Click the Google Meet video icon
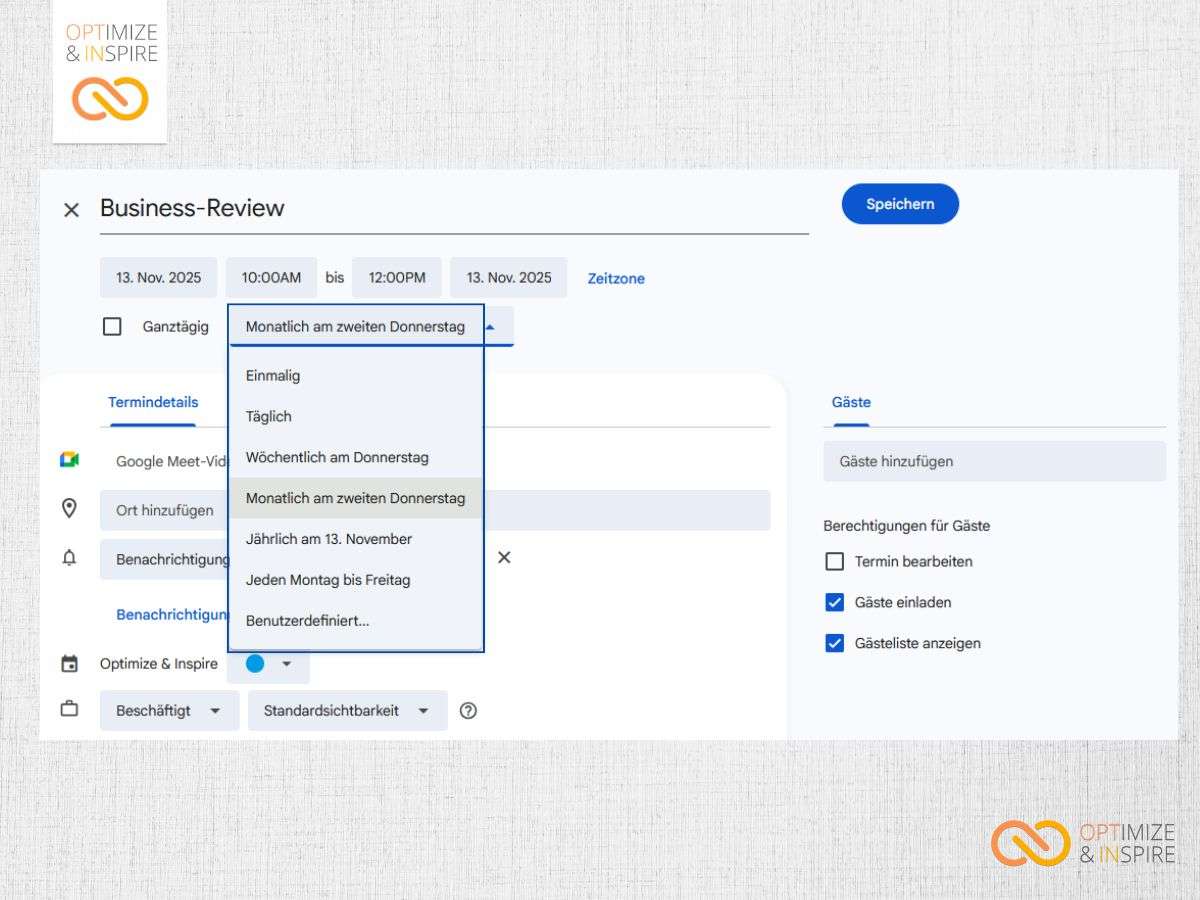Image resolution: width=1200 pixels, height=900 pixels. [69, 460]
